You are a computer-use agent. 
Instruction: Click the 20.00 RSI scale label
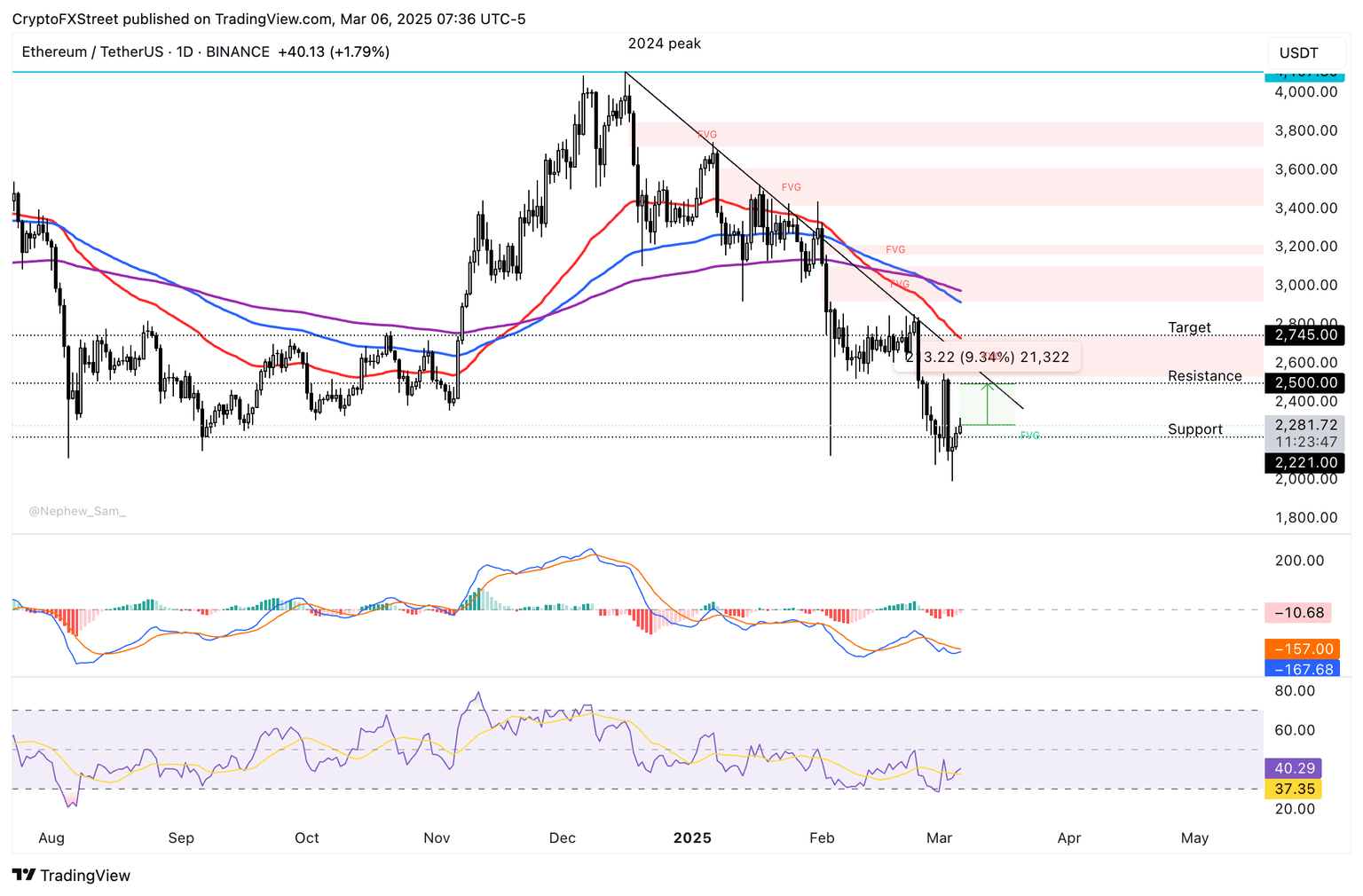point(1295,808)
